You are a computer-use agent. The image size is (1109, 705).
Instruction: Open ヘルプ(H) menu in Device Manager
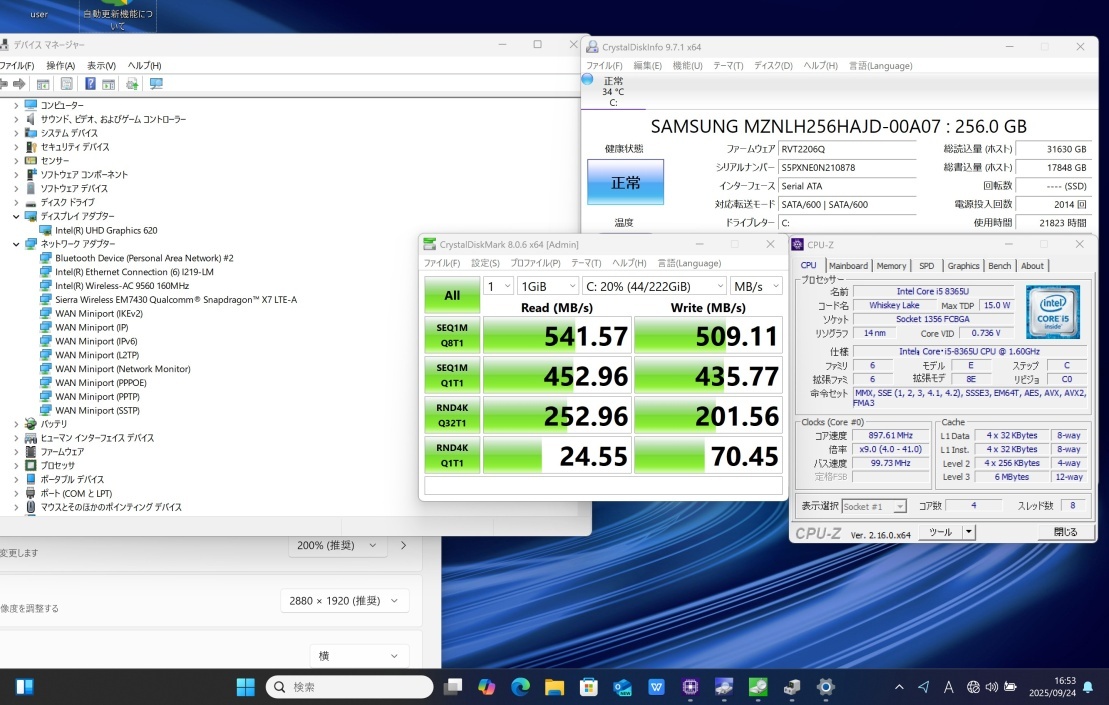(144, 65)
